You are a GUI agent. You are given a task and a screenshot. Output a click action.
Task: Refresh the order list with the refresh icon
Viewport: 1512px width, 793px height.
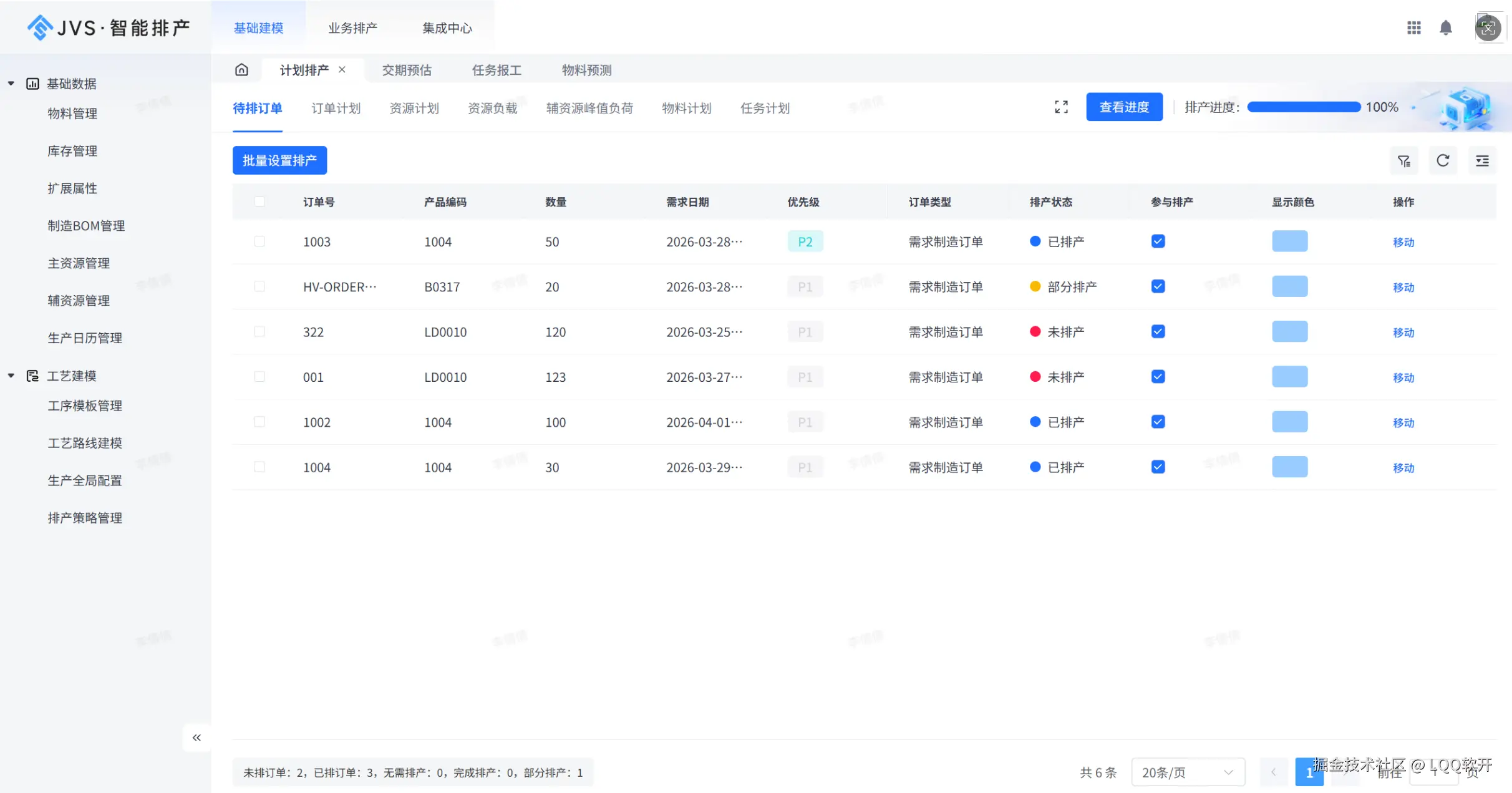(x=1443, y=160)
